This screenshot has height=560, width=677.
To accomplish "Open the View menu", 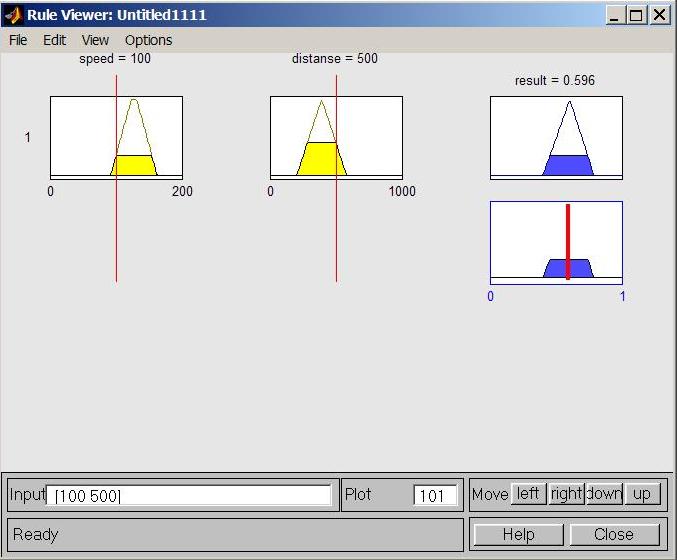I will click(95, 40).
